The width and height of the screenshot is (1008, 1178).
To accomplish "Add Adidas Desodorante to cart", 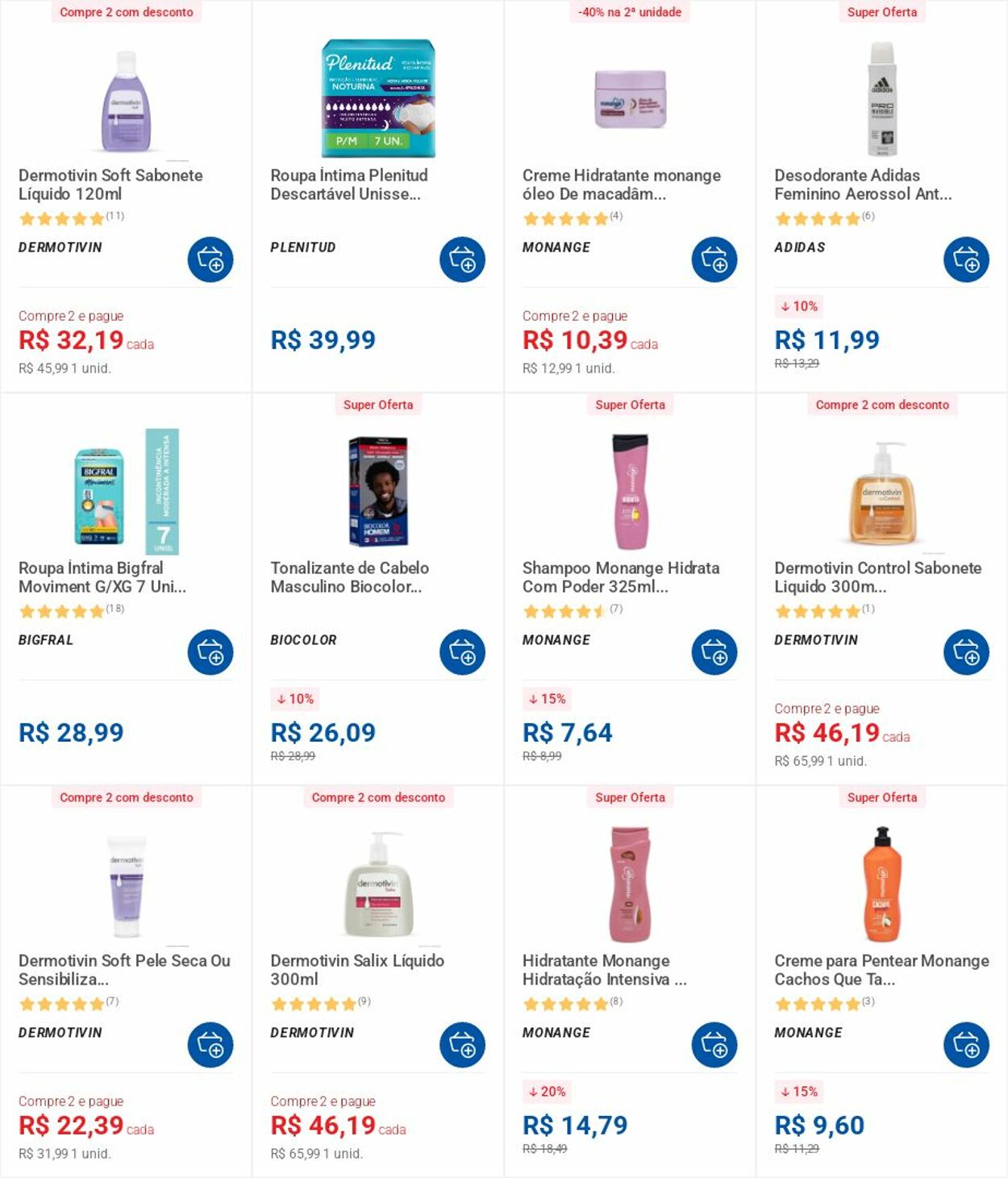I will pos(966,260).
